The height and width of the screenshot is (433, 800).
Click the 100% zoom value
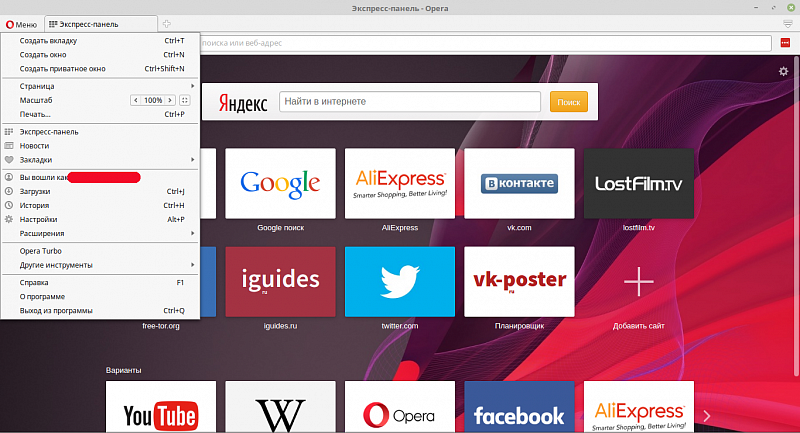[153, 100]
